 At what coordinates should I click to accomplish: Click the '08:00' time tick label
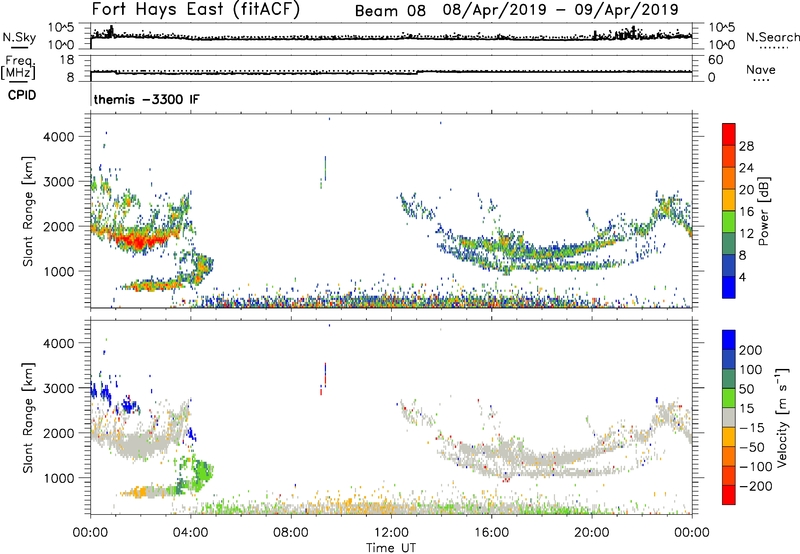[291, 533]
